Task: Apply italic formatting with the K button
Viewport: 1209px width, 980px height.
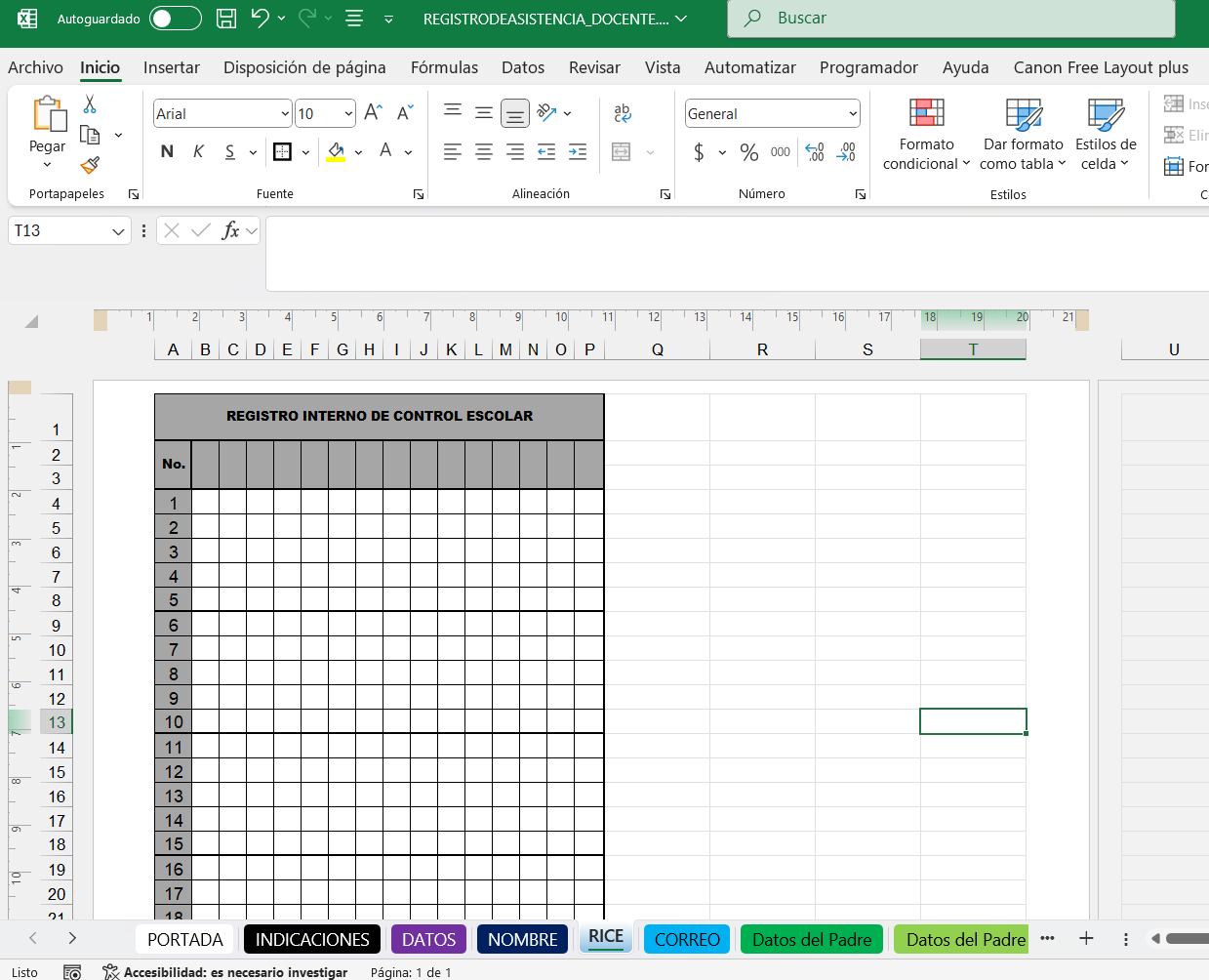Action: (198, 151)
